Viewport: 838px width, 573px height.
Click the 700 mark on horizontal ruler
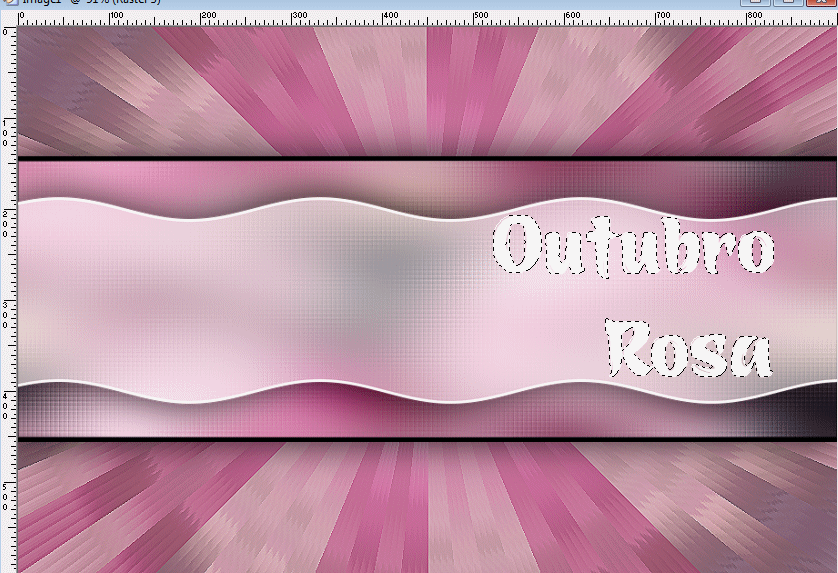tap(663, 15)
